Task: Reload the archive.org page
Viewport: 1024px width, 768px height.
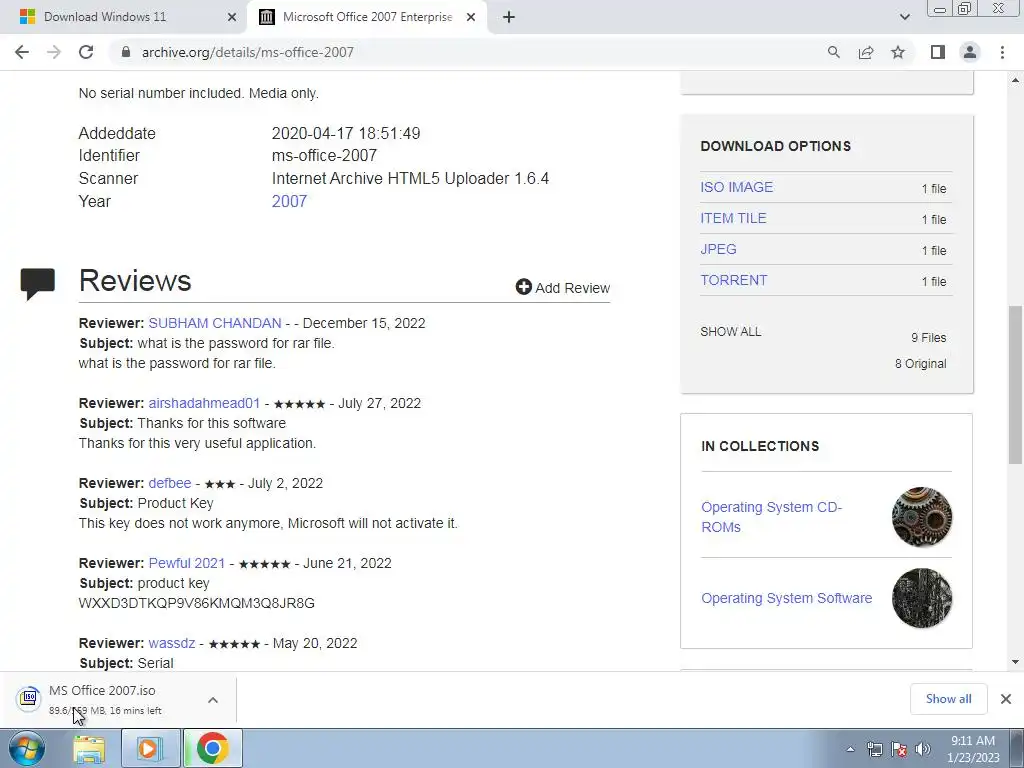Action: pyautogui.click(x=86, y=52)
